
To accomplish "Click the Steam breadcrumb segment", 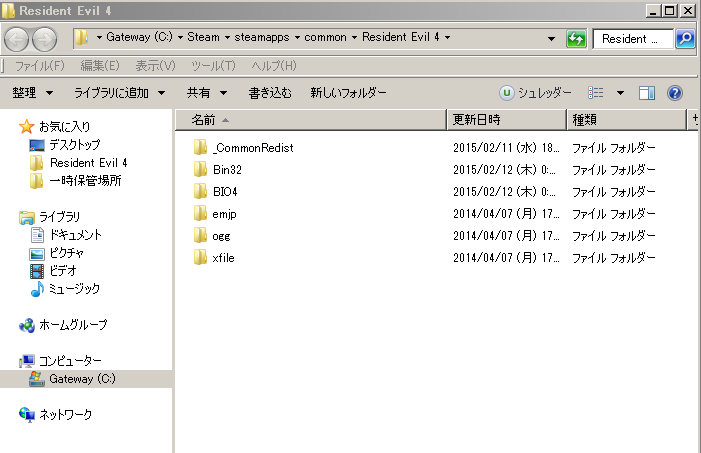I will pyautogui.click(x=203, y=37).
